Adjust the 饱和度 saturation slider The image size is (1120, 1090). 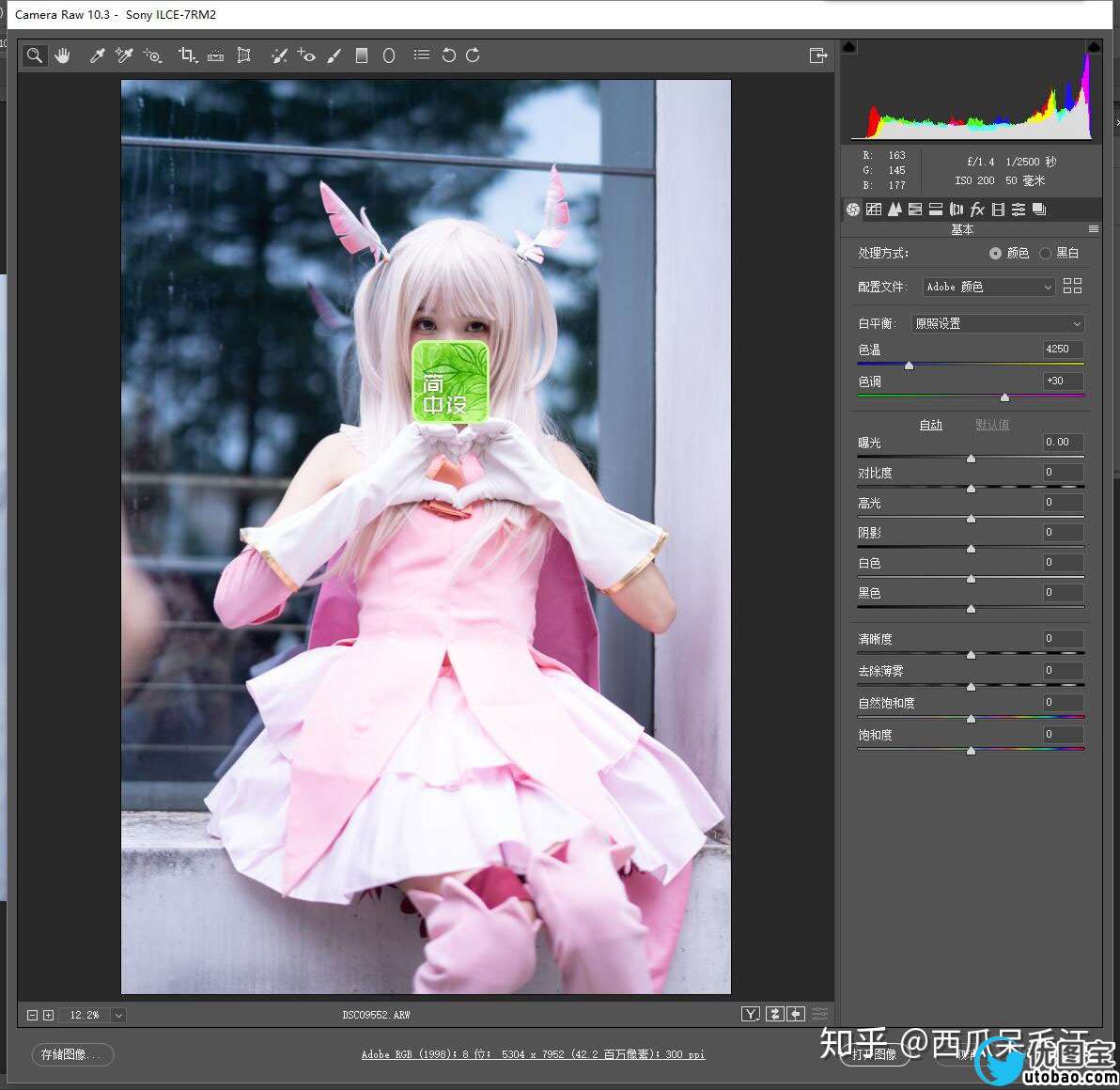point(971,750)
